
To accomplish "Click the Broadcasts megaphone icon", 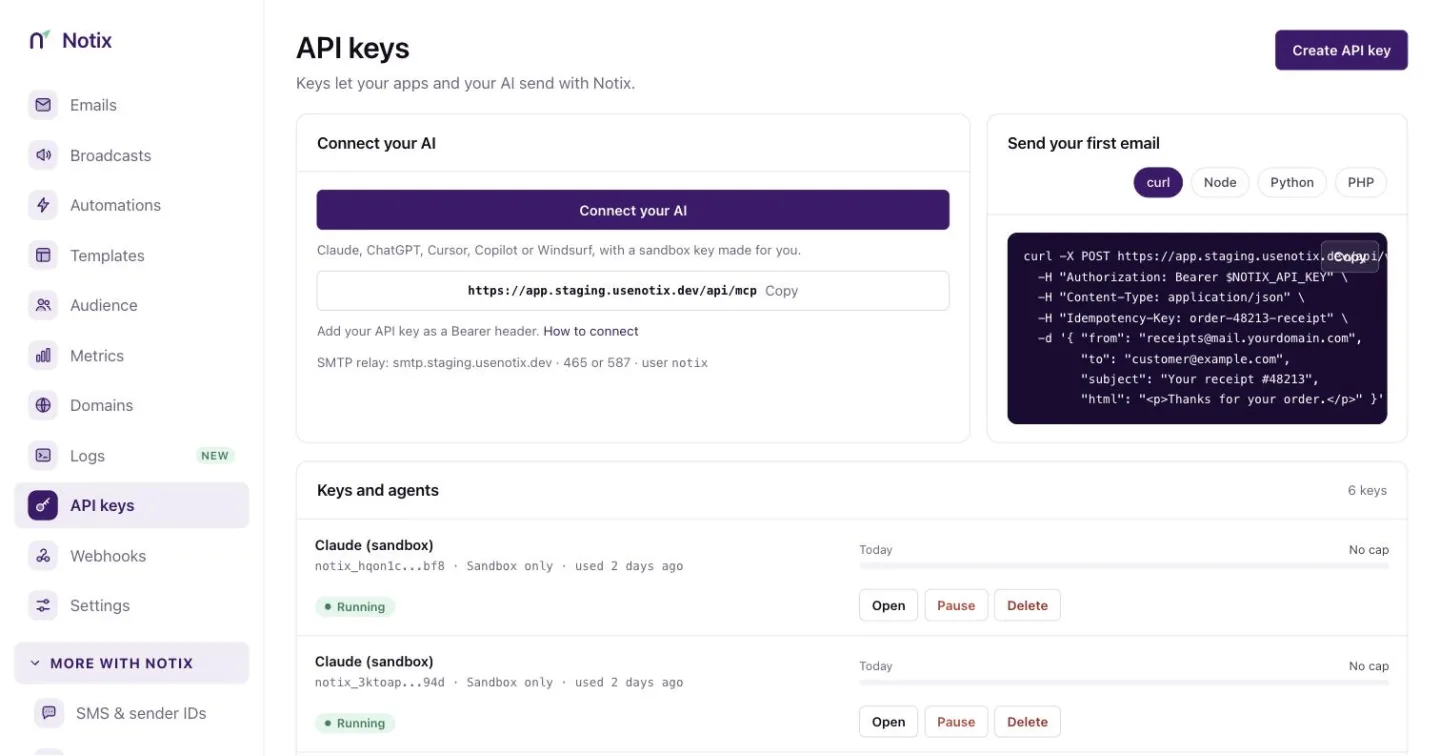I will (43, 155).
